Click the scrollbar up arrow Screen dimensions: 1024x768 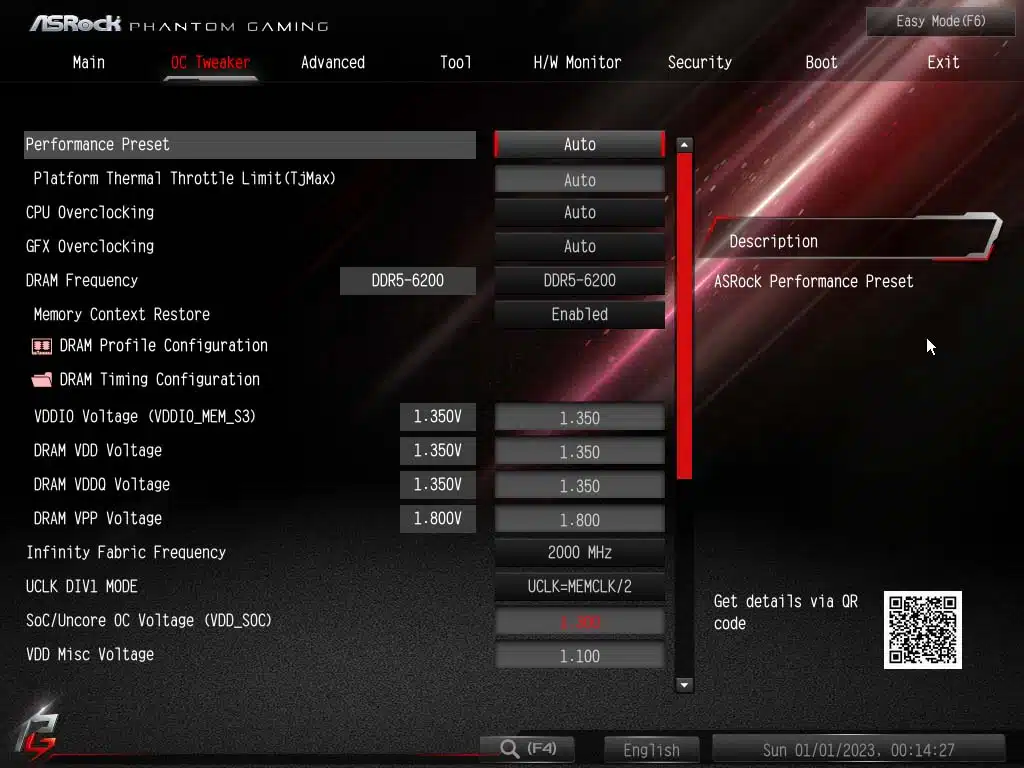(684, 145)
